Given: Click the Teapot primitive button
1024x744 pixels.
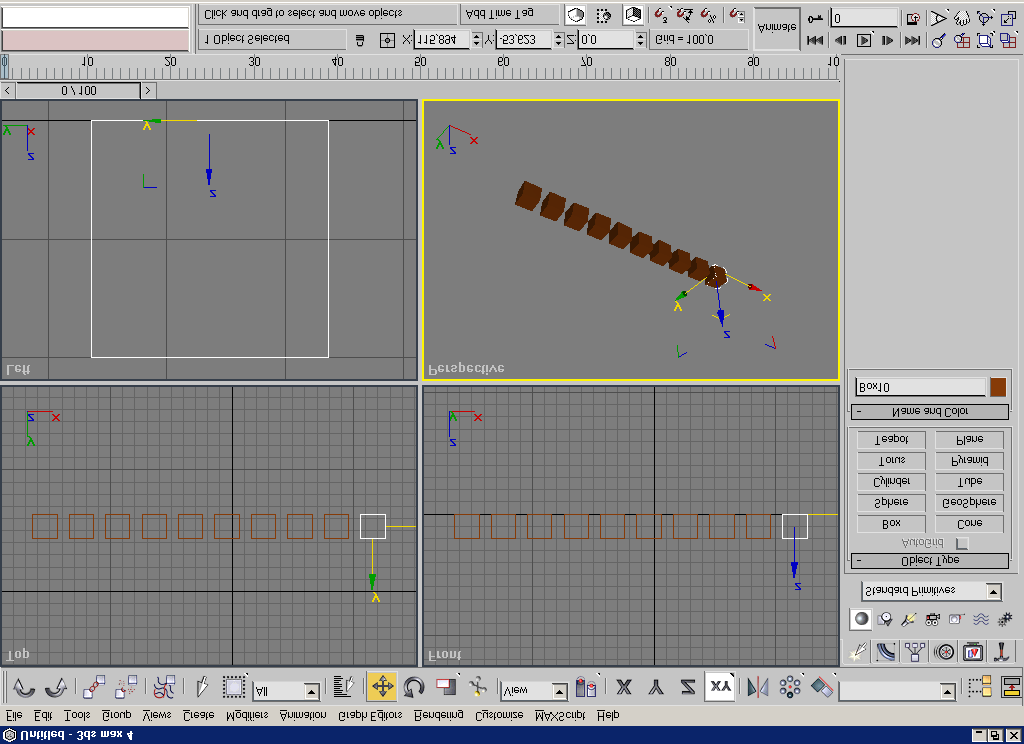Looking at the screenshot, I should [x=891, y=440].
